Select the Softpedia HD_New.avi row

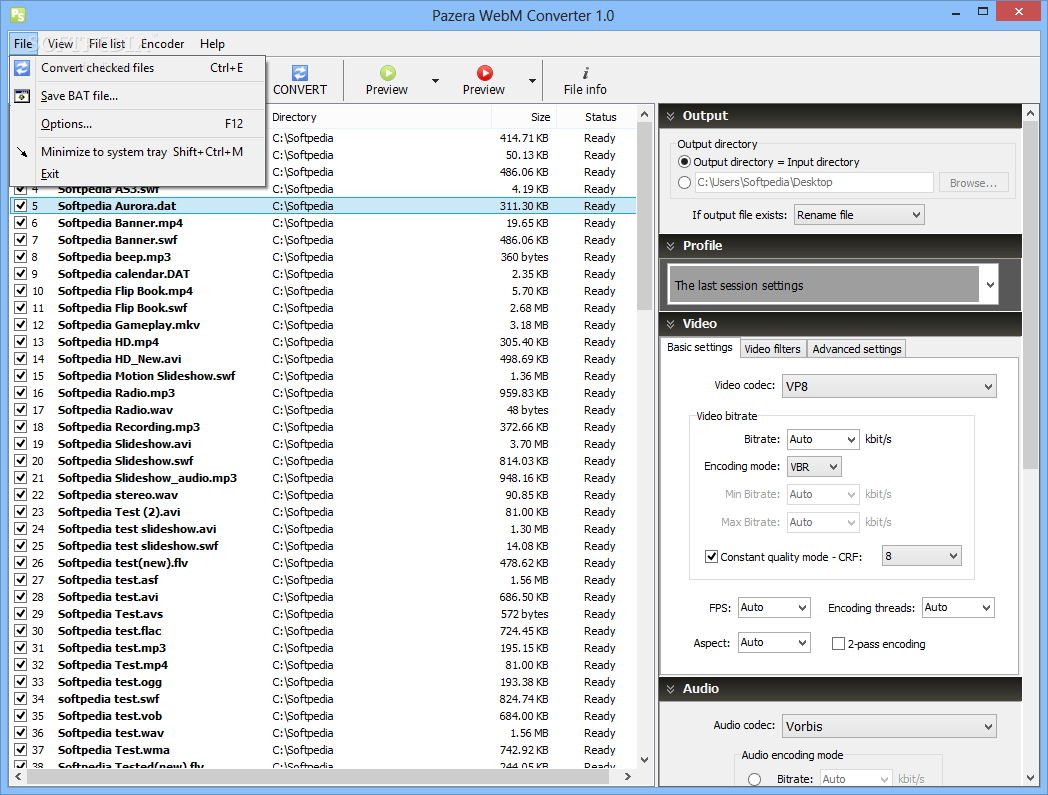pos(323,359)
